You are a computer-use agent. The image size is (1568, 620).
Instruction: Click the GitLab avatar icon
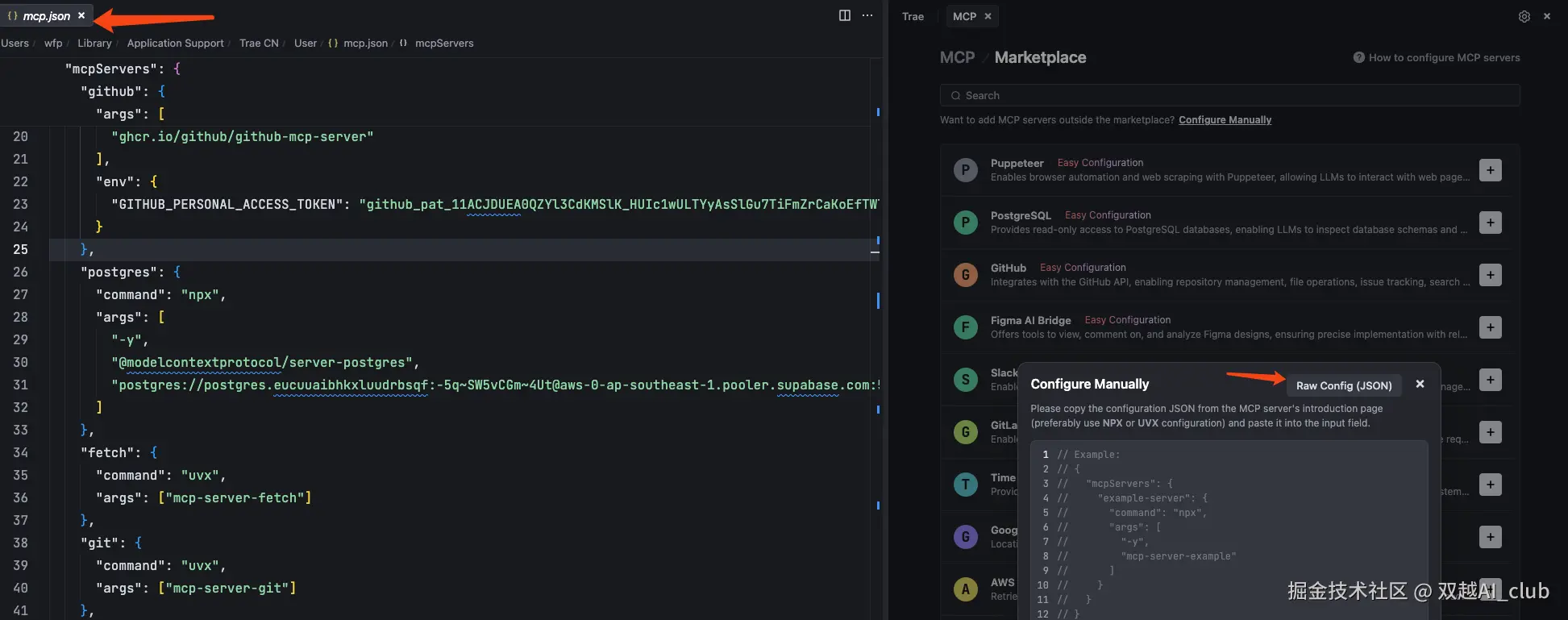coord(965,432)
